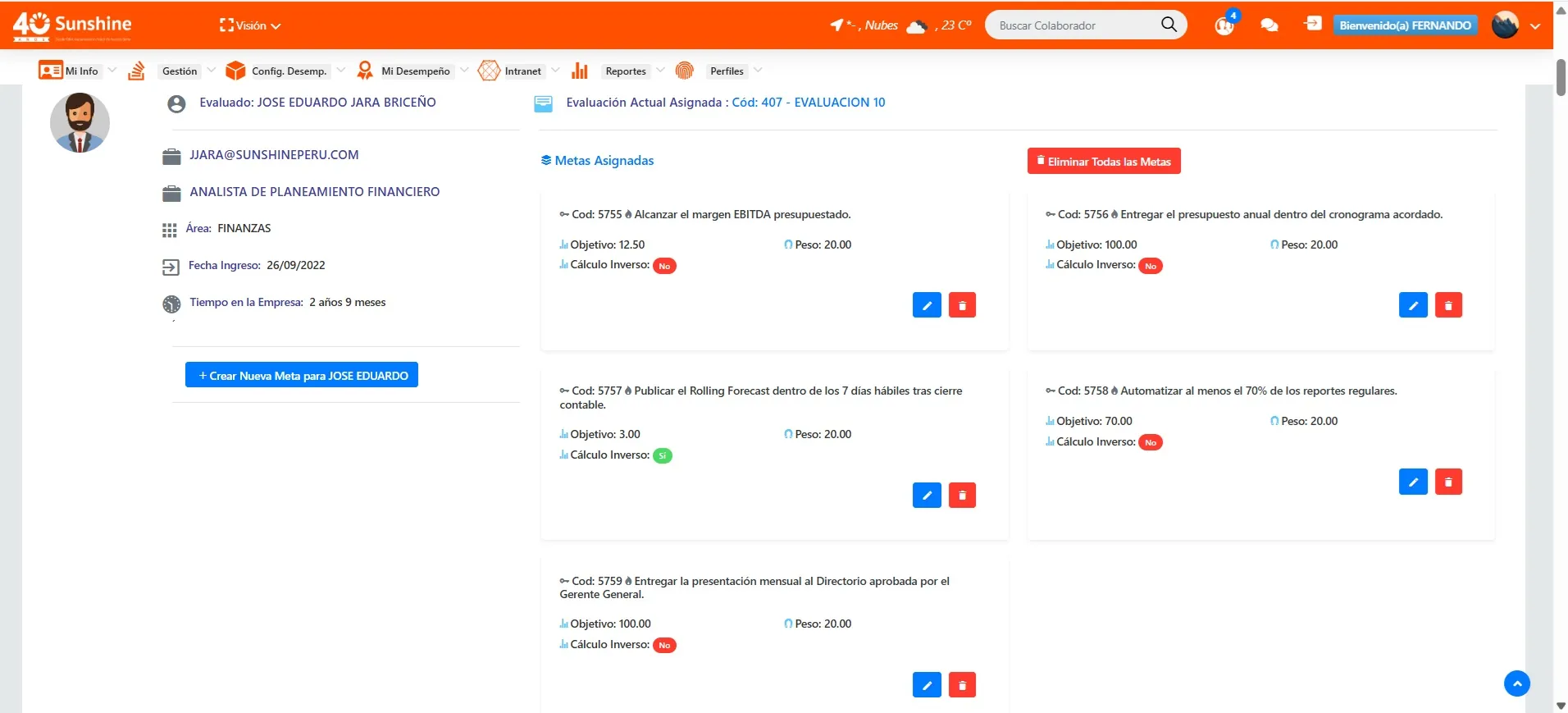Click Cálculo Inverso 'No' badge on Cod 5759
The width and height of the screenshot is (1568, 713).
664,645
